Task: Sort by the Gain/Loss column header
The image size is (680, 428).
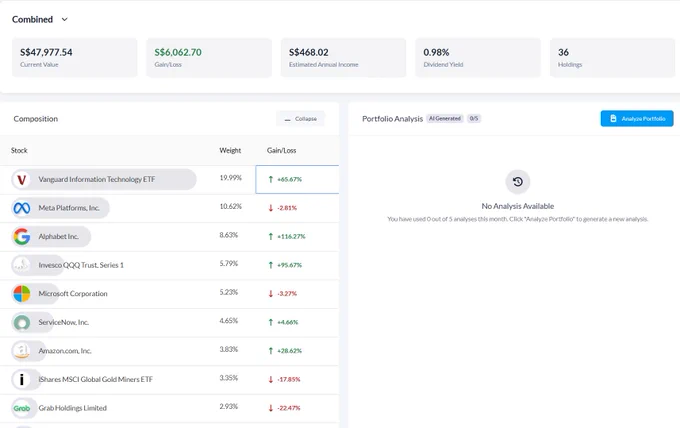Action: coord(281,150)
